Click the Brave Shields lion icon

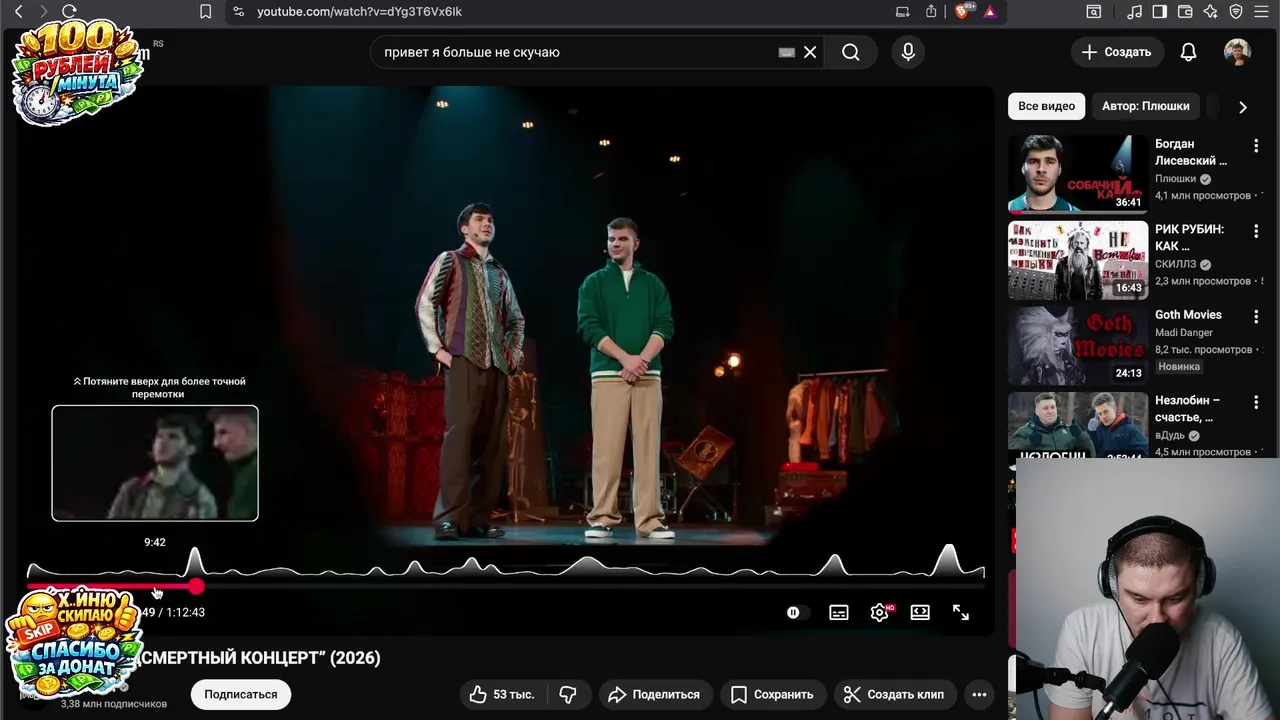coord(963,11)
